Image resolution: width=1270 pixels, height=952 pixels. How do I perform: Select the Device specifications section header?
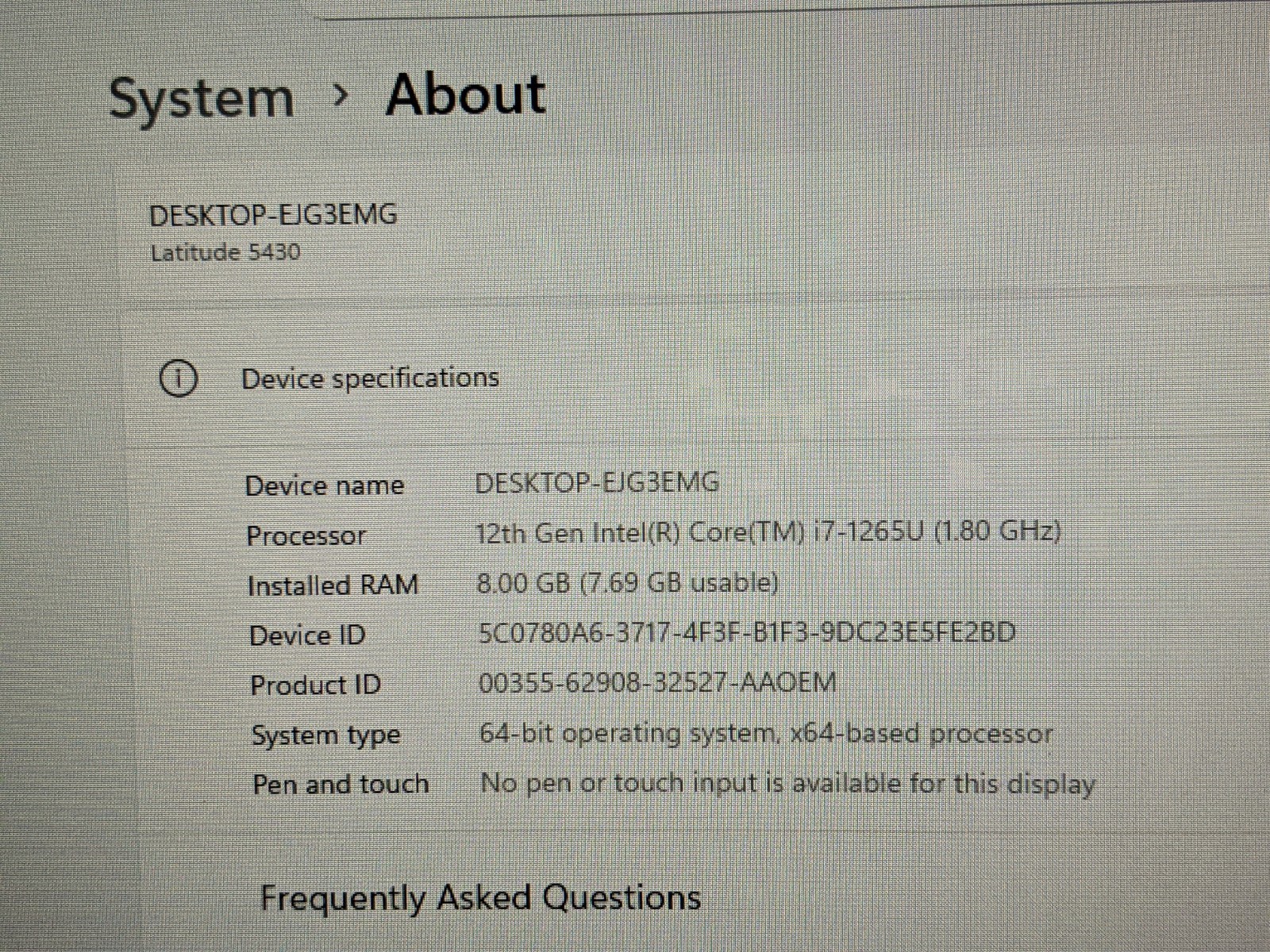click(370, 378)
